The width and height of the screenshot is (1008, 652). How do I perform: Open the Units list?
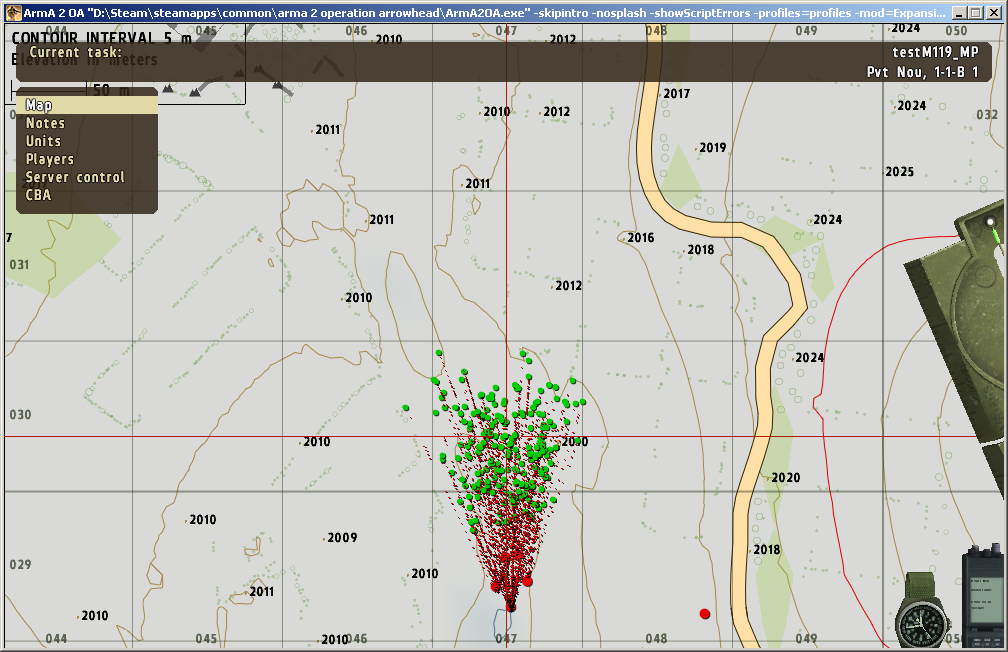pos(87,141)
